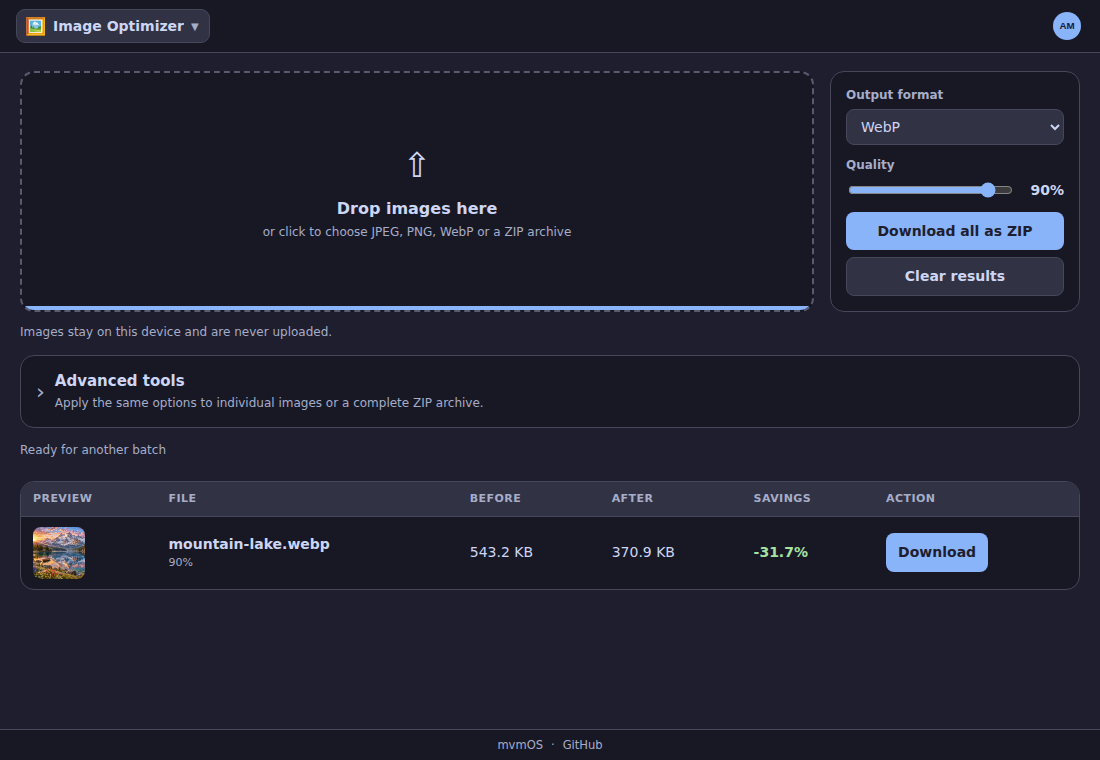Open the GitHub footer link
This screenshot has width=1100, height=760.
[x=582, y=745]
